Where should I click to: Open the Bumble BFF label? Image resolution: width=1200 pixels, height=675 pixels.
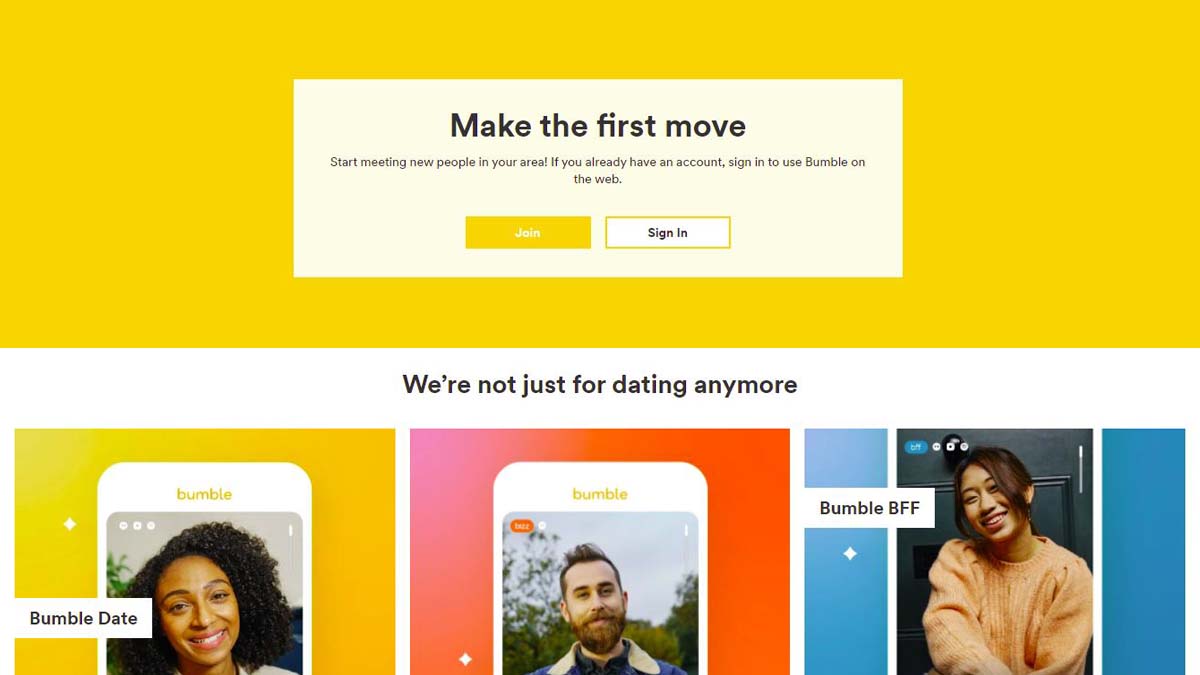(x=869, y=507)
